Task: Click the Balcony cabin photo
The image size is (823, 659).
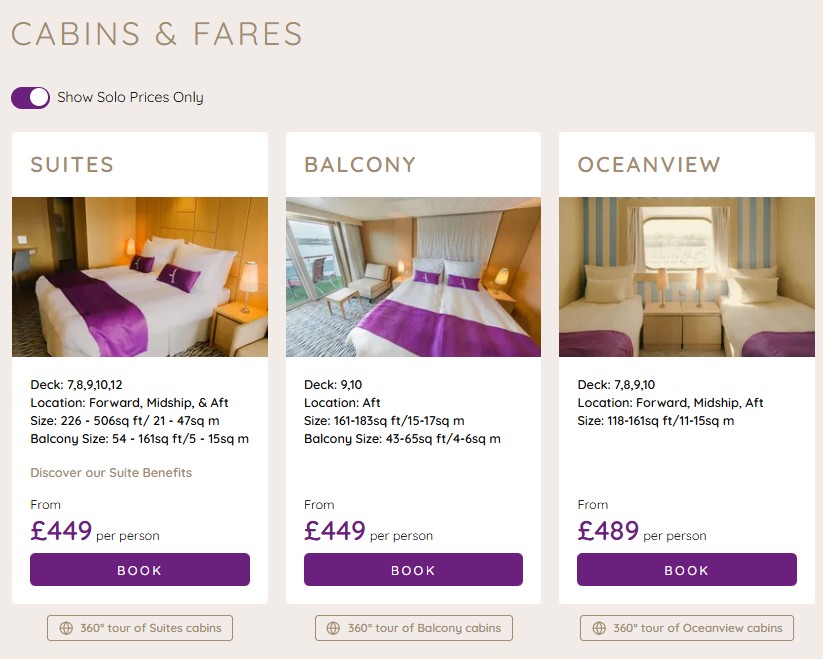Action: 413,277
